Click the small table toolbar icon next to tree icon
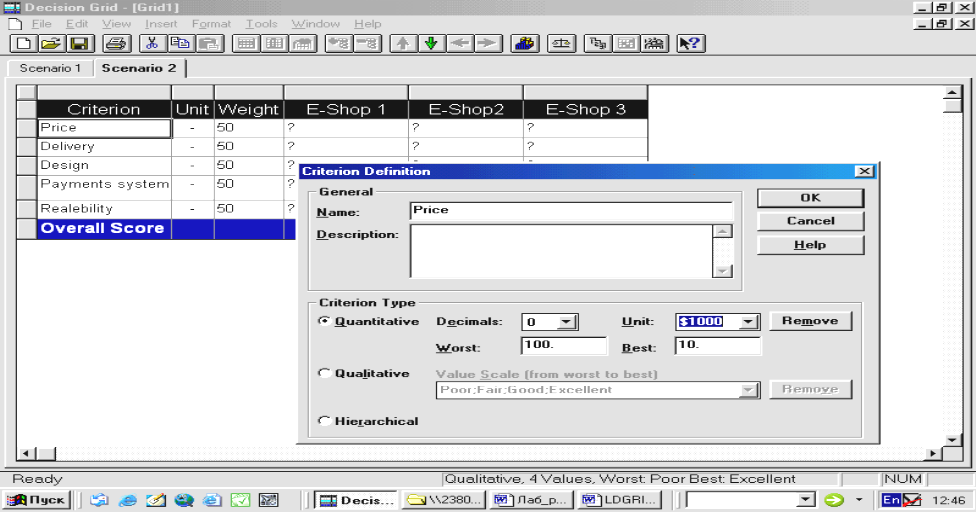 pos(626,44)
